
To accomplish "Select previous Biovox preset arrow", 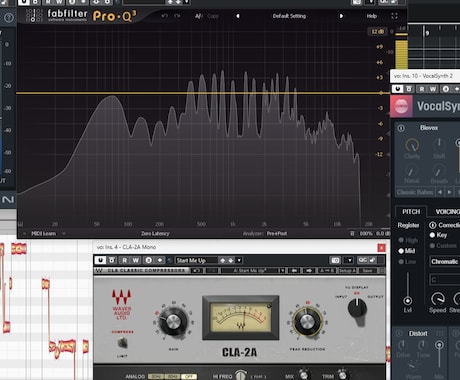I will 440,192.
